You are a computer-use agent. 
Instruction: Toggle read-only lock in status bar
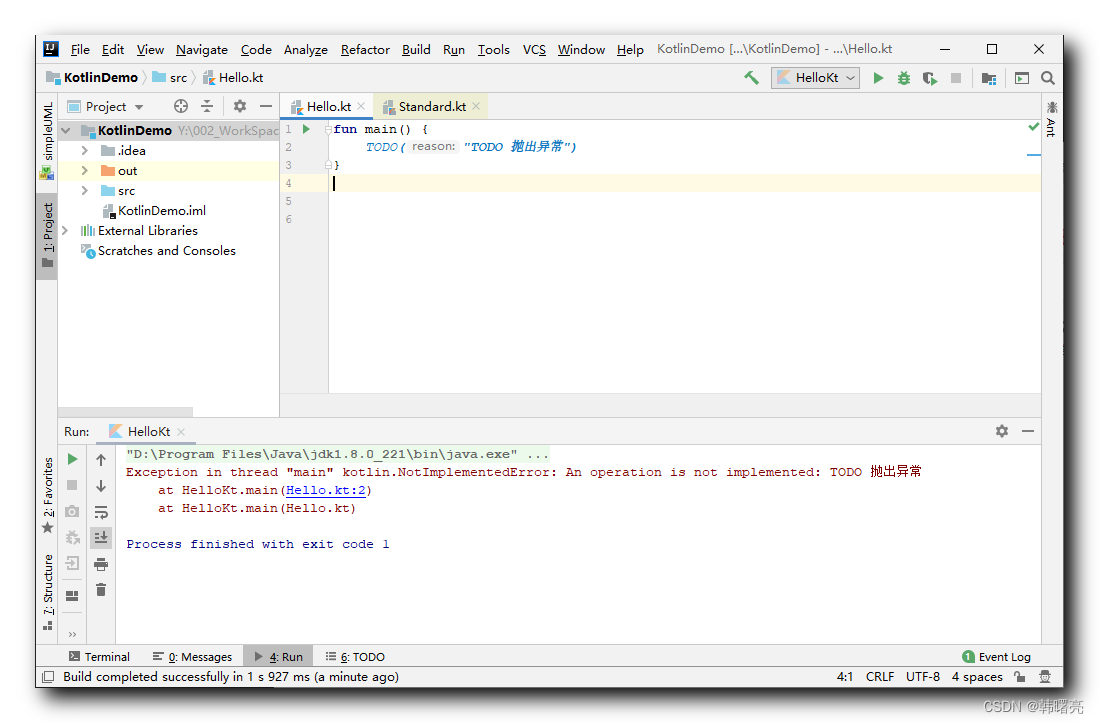(1020, 676)
